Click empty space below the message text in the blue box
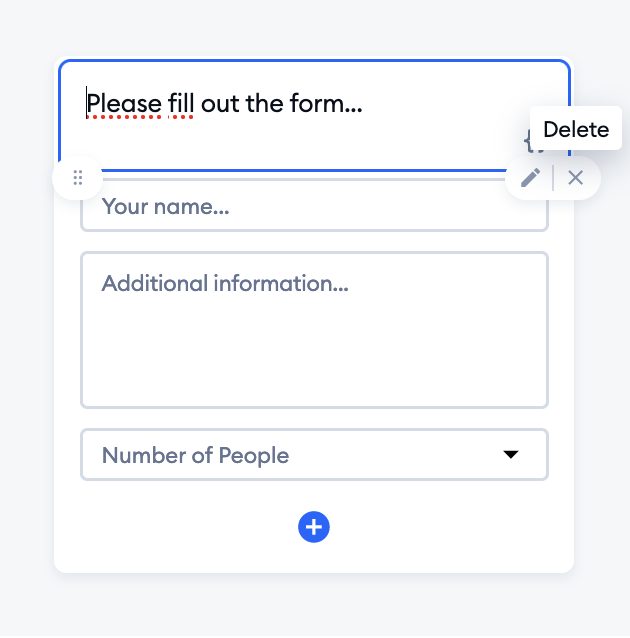 285,144
